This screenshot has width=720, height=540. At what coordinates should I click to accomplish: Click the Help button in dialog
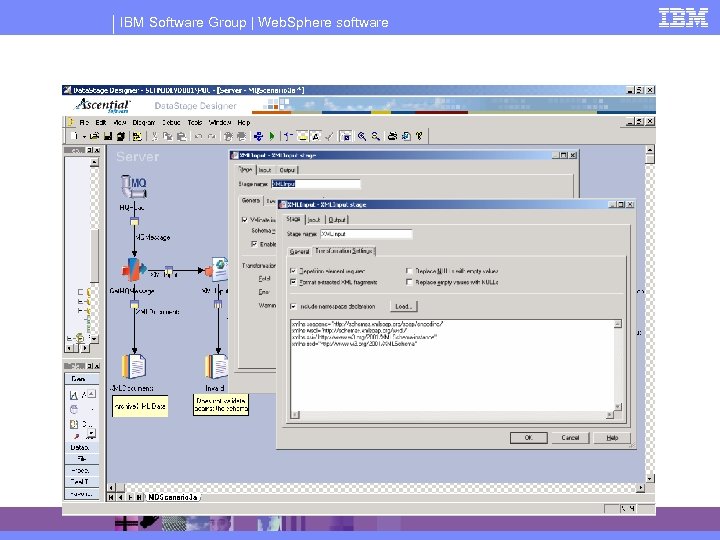click(612, 438)
